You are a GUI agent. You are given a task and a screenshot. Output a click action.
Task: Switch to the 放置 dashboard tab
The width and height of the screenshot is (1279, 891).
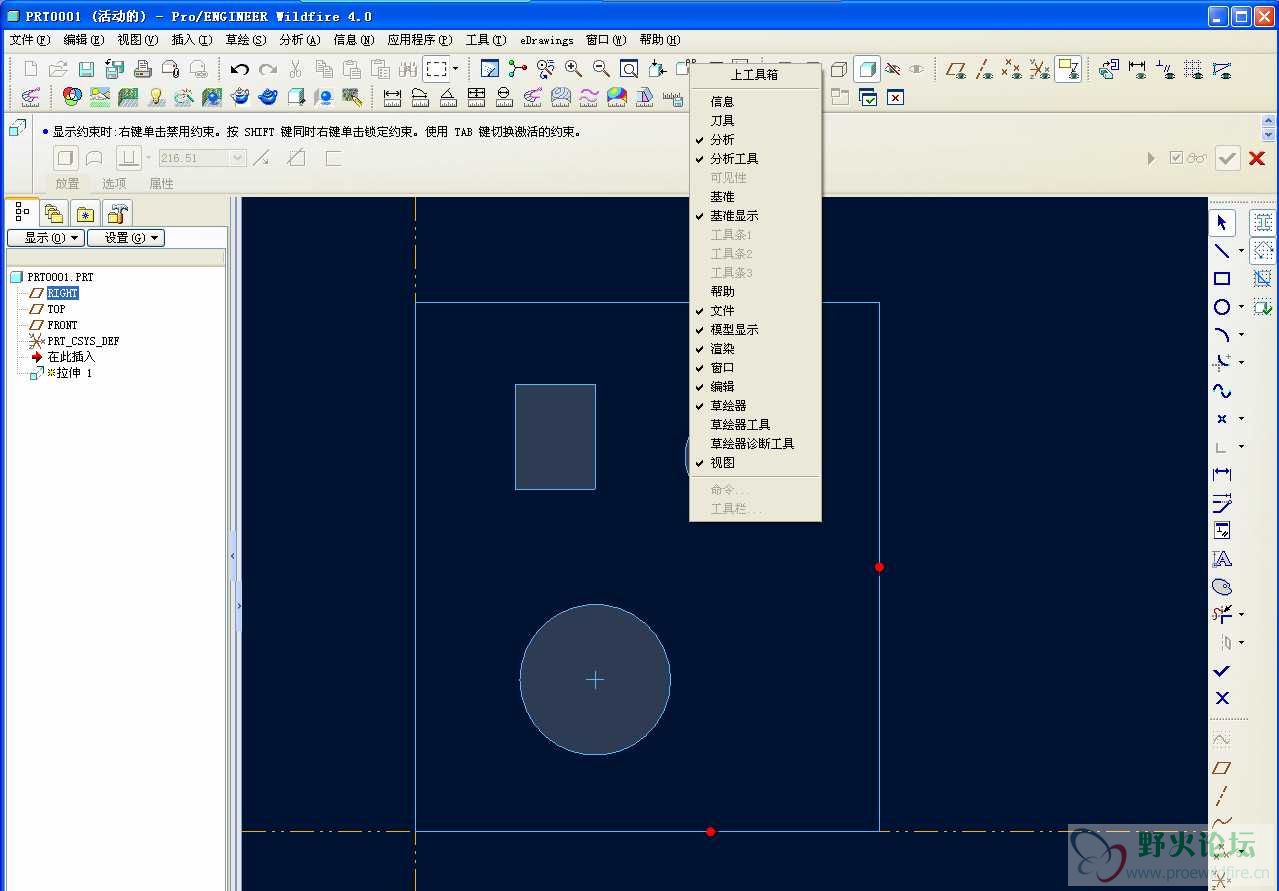pyautogui.click(x=67, y=183)
